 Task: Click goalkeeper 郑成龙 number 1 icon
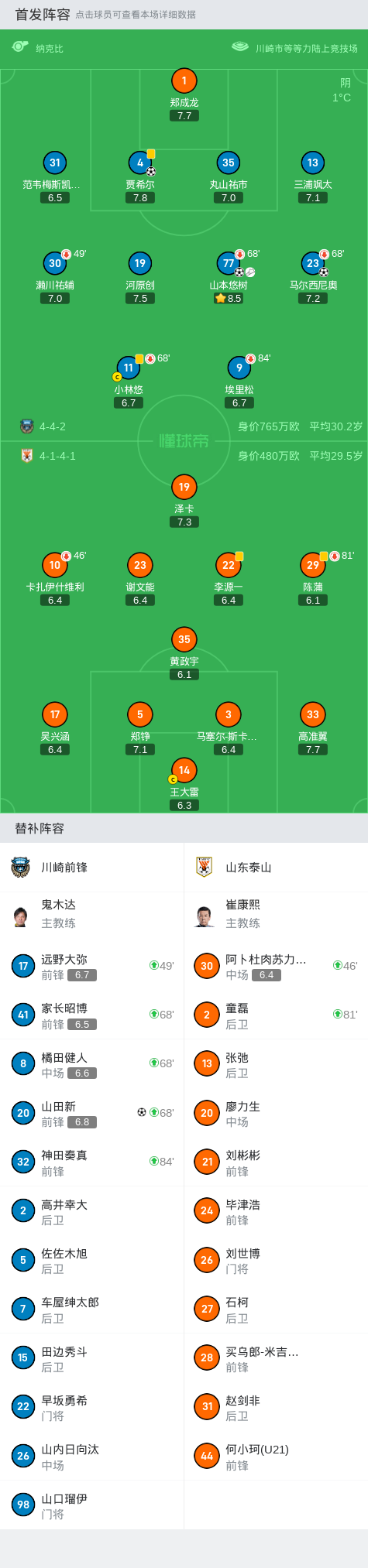point(184,80)
